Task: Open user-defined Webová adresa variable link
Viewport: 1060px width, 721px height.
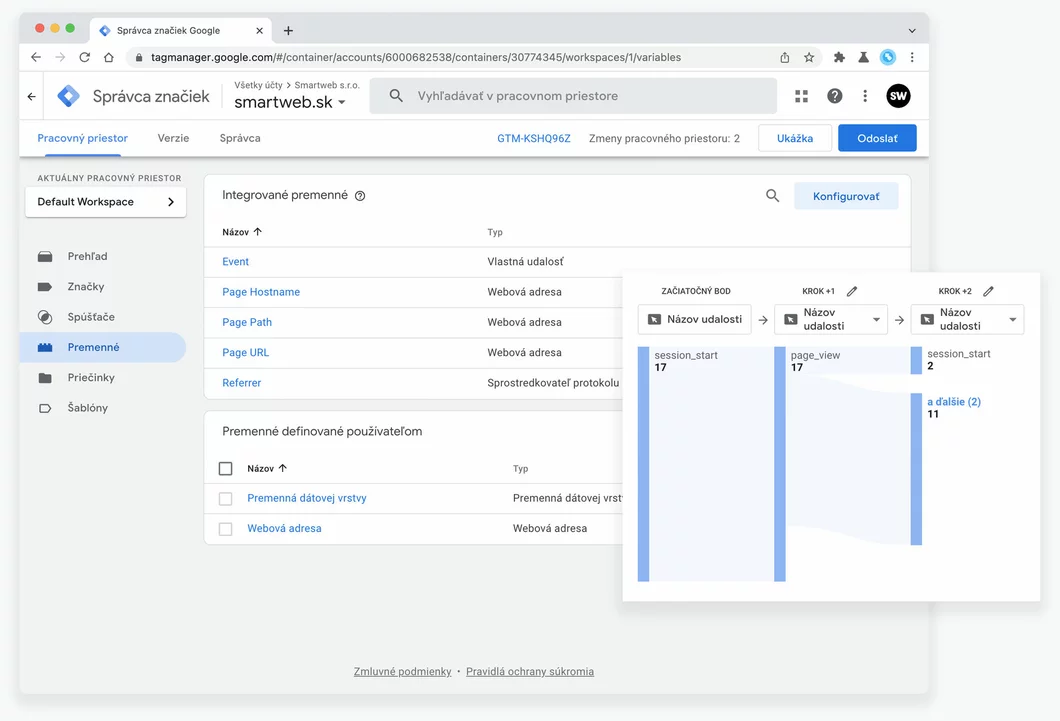Action: [284, 528]
